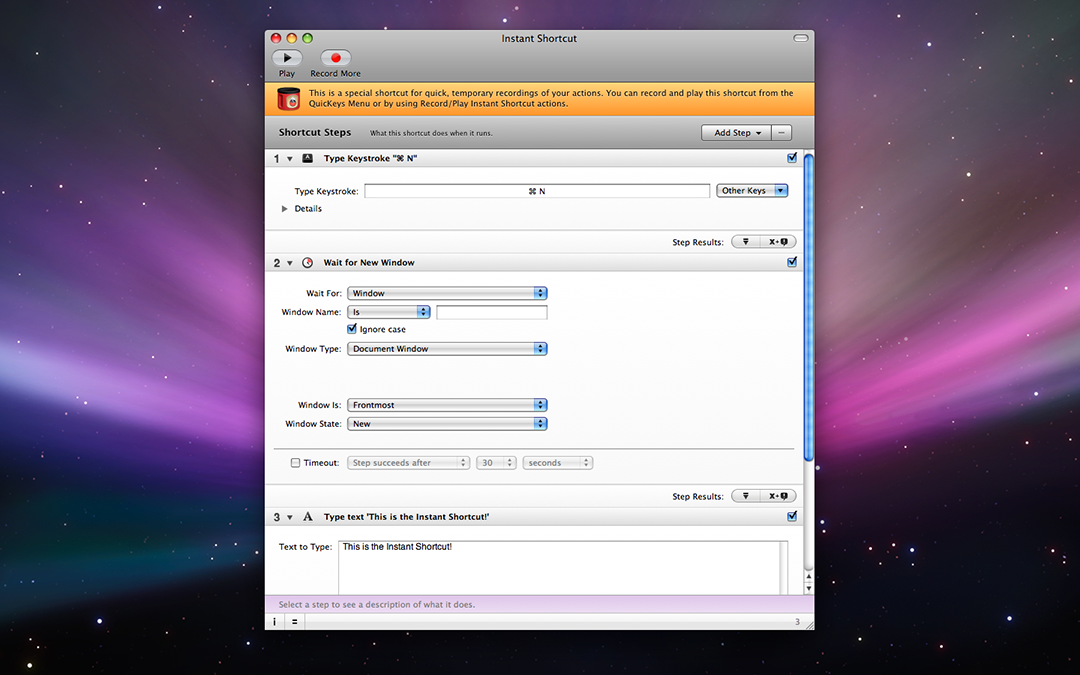Click the red recorder icon in the orange banner
1080x675 pixels.
pyautogui.click(x=289, y=99)
